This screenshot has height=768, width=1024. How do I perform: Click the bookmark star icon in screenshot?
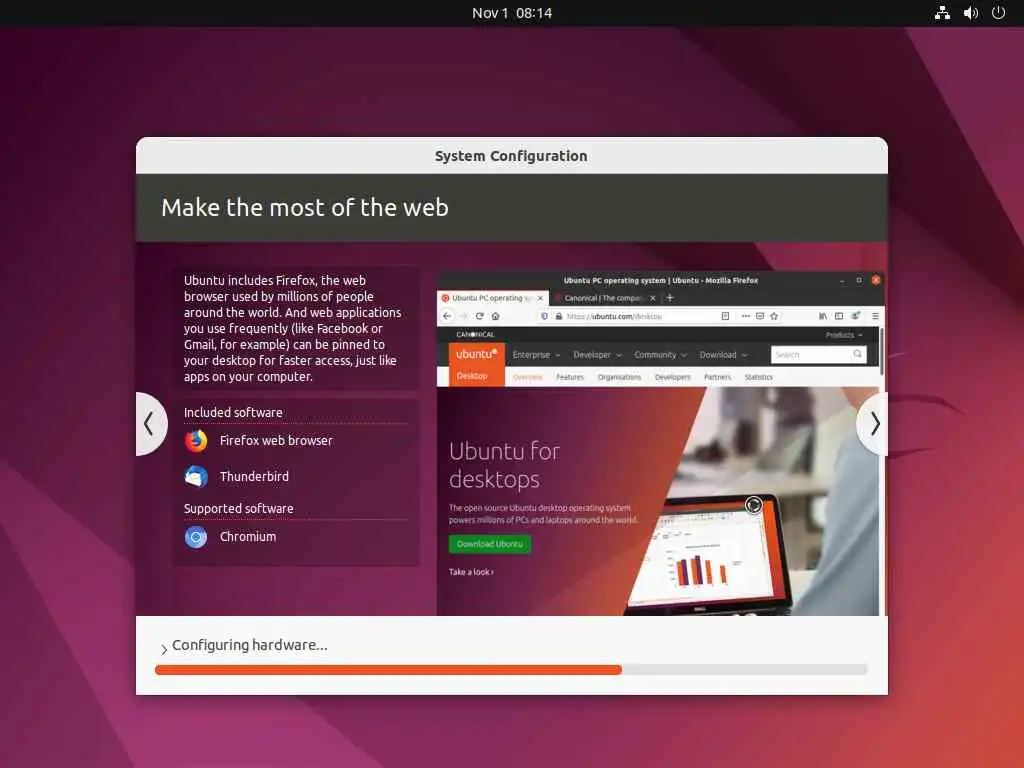[775, 316]
